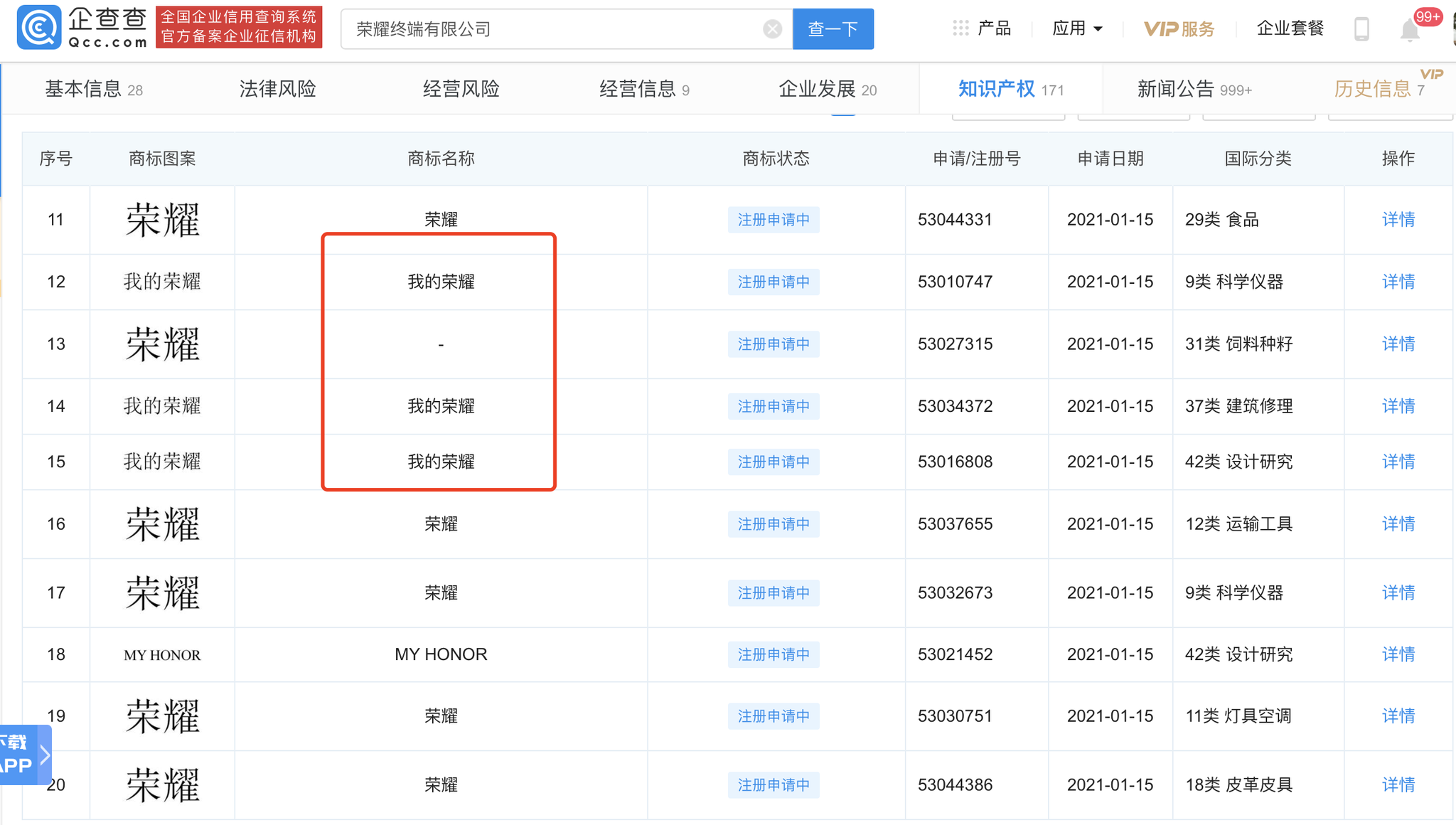Click the red official credit system banner
This screenshot has width=1456, height=825.
coord(239,27)
